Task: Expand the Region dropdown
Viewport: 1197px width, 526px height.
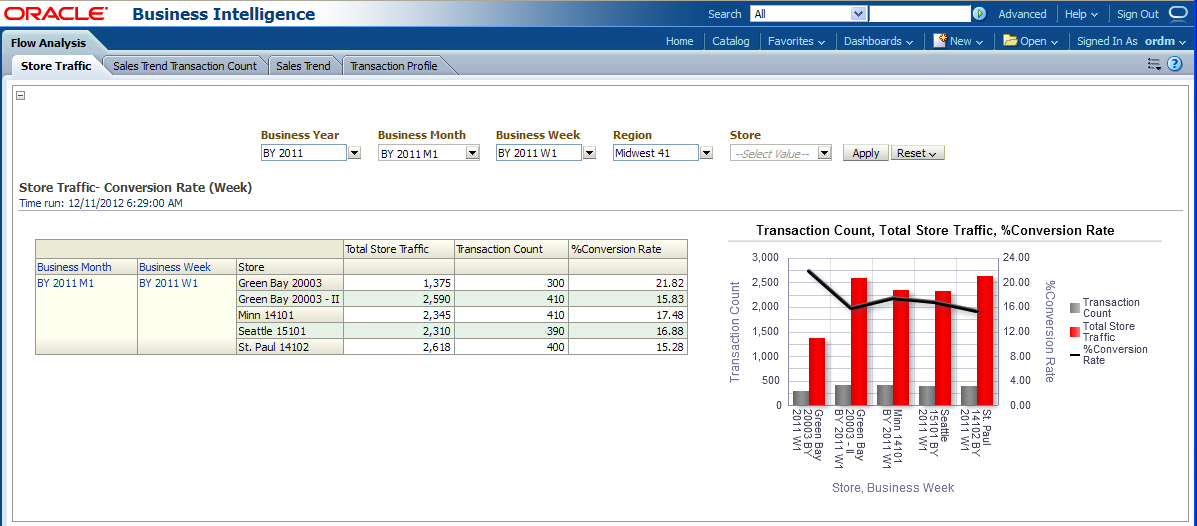Action: point(706,153)
